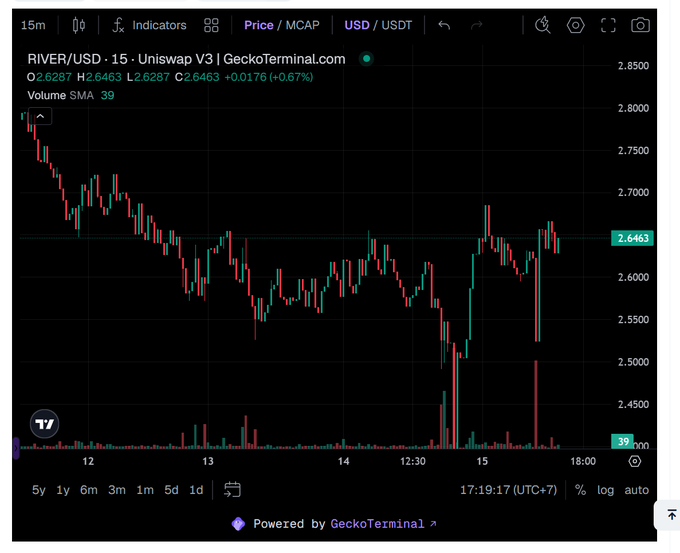Set the range to 1d

point(196,490)
